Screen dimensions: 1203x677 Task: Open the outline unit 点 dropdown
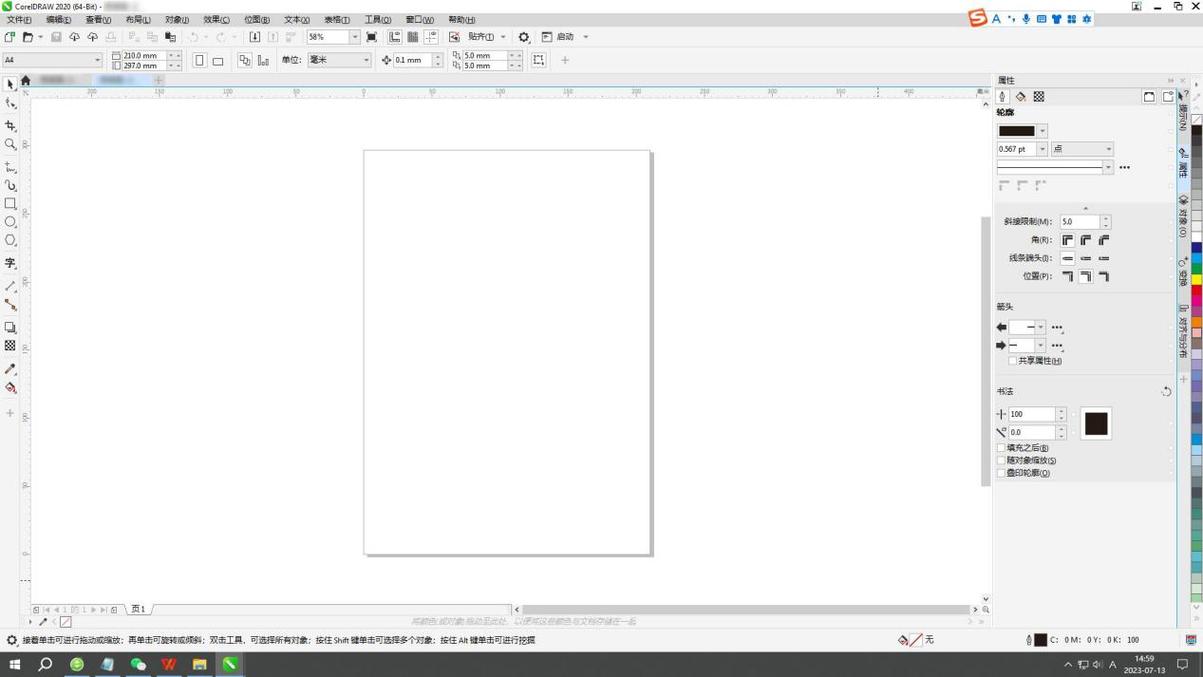pyautogui.click(x=1108, y=149)
